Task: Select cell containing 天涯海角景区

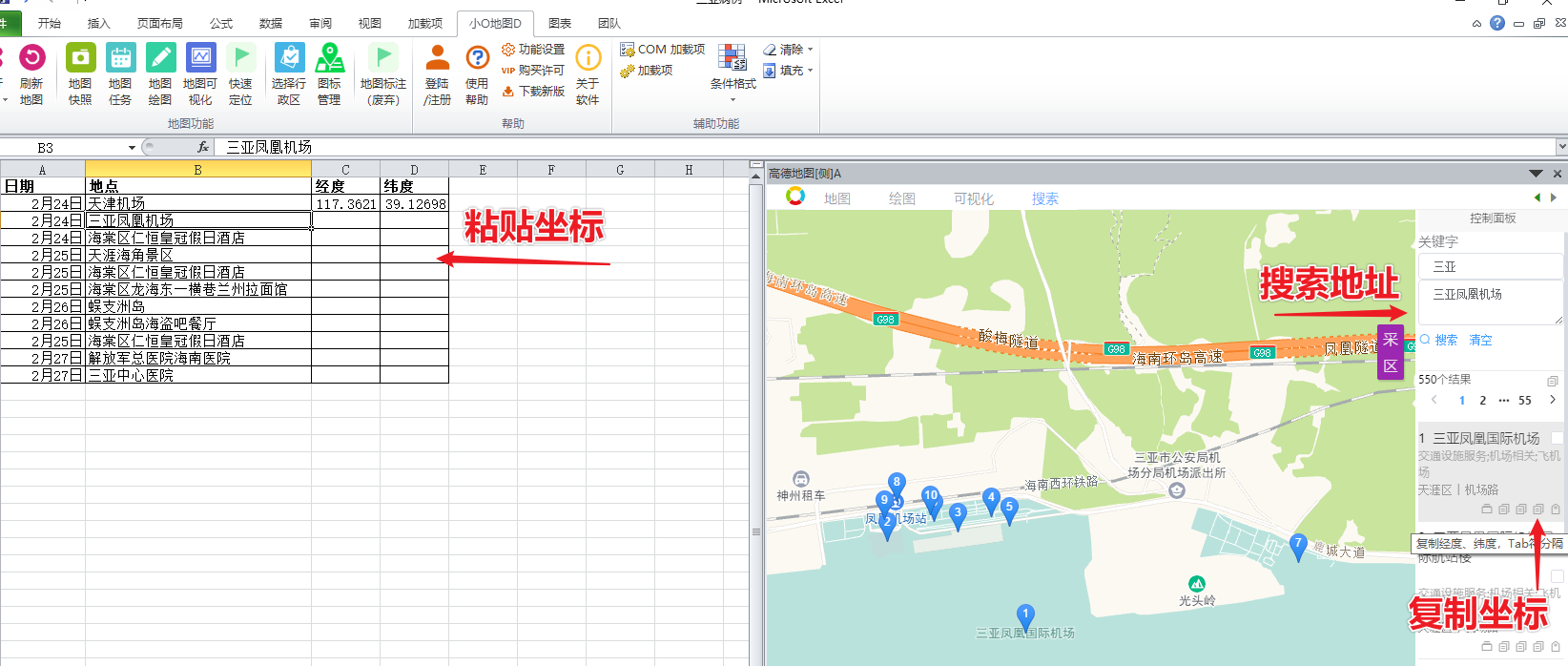Action: coord(198,256)
